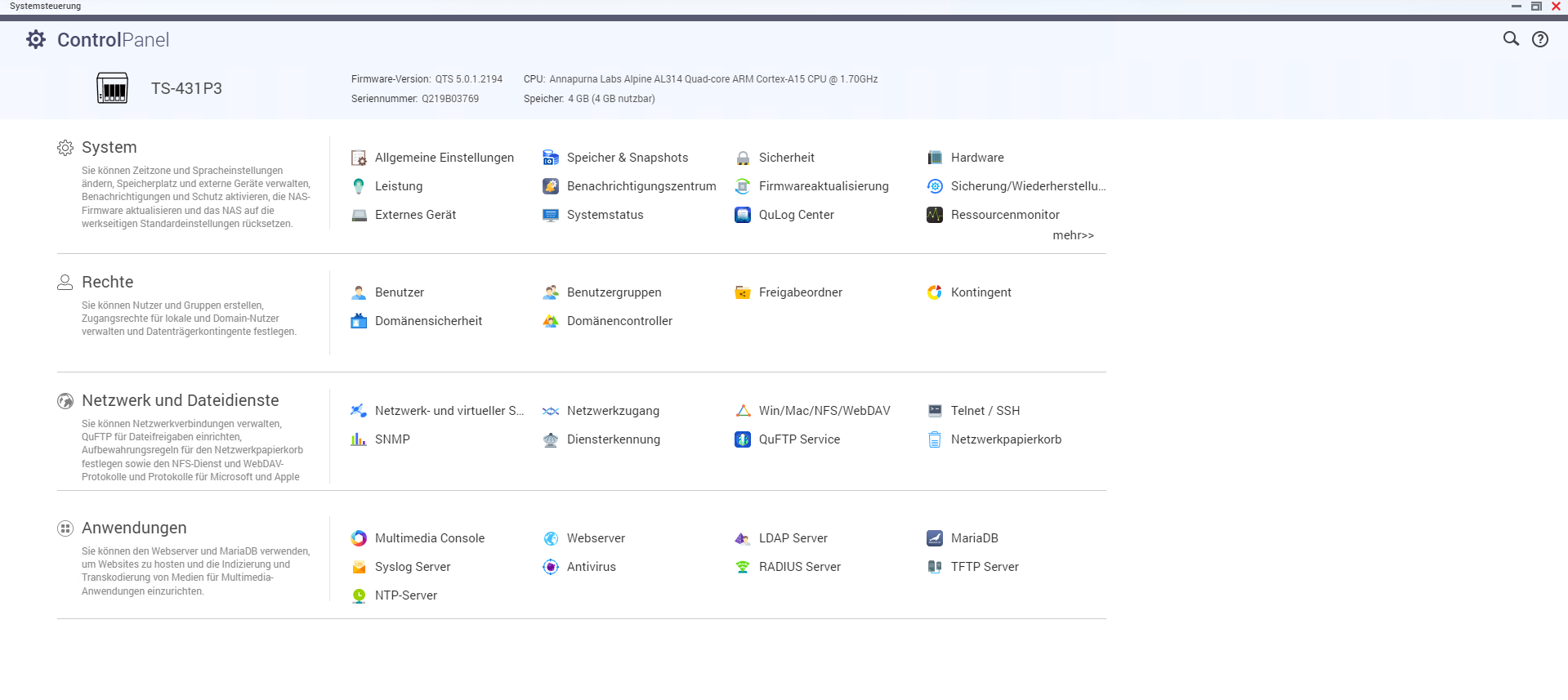1568x700 pixels.
Task: Open Telnet / SSH settings
Action: pos(985,411)
